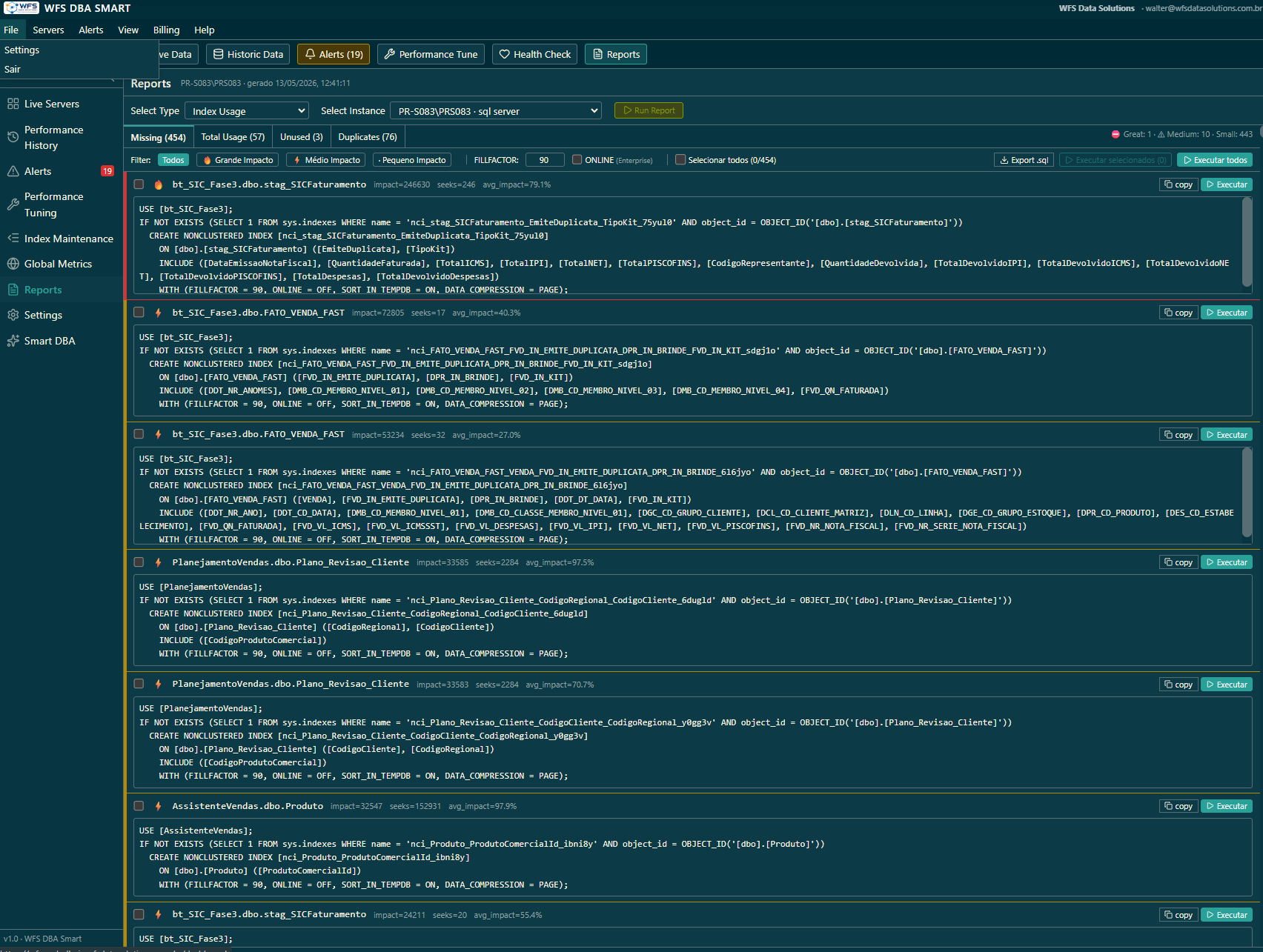Click download icon on Export .sql button
This screenshot has width=1263, height=952.
(1004, 160)
